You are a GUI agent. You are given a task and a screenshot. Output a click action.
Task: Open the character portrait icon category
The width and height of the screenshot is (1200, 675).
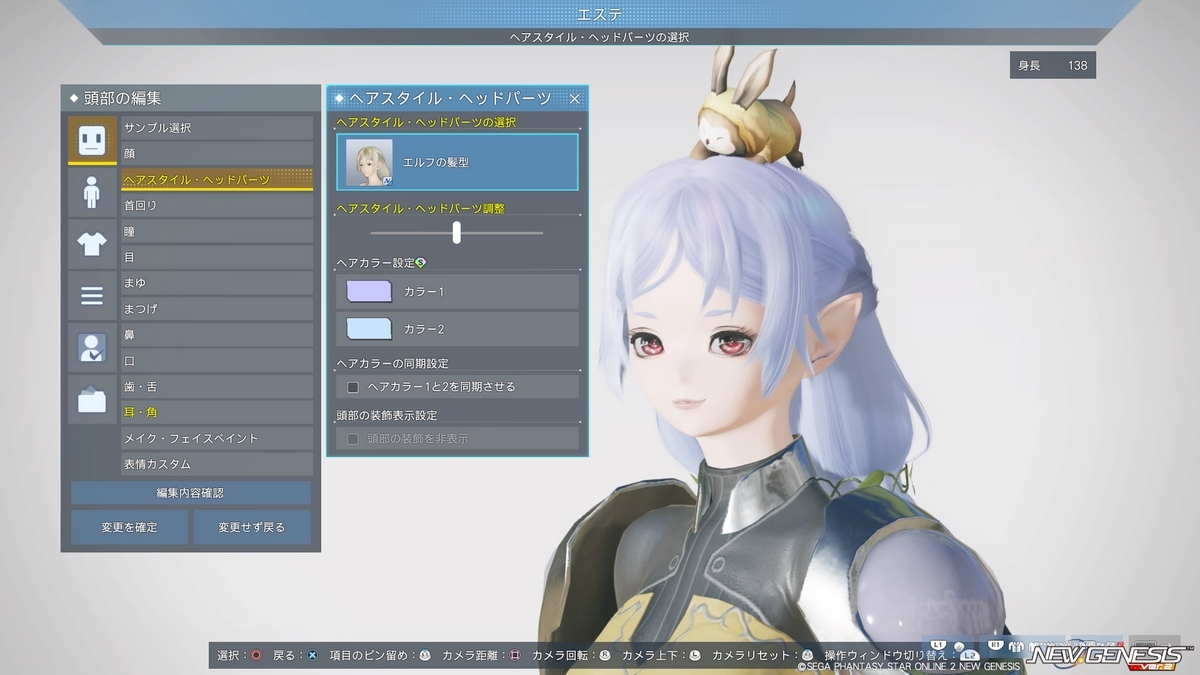coord(92,348)
